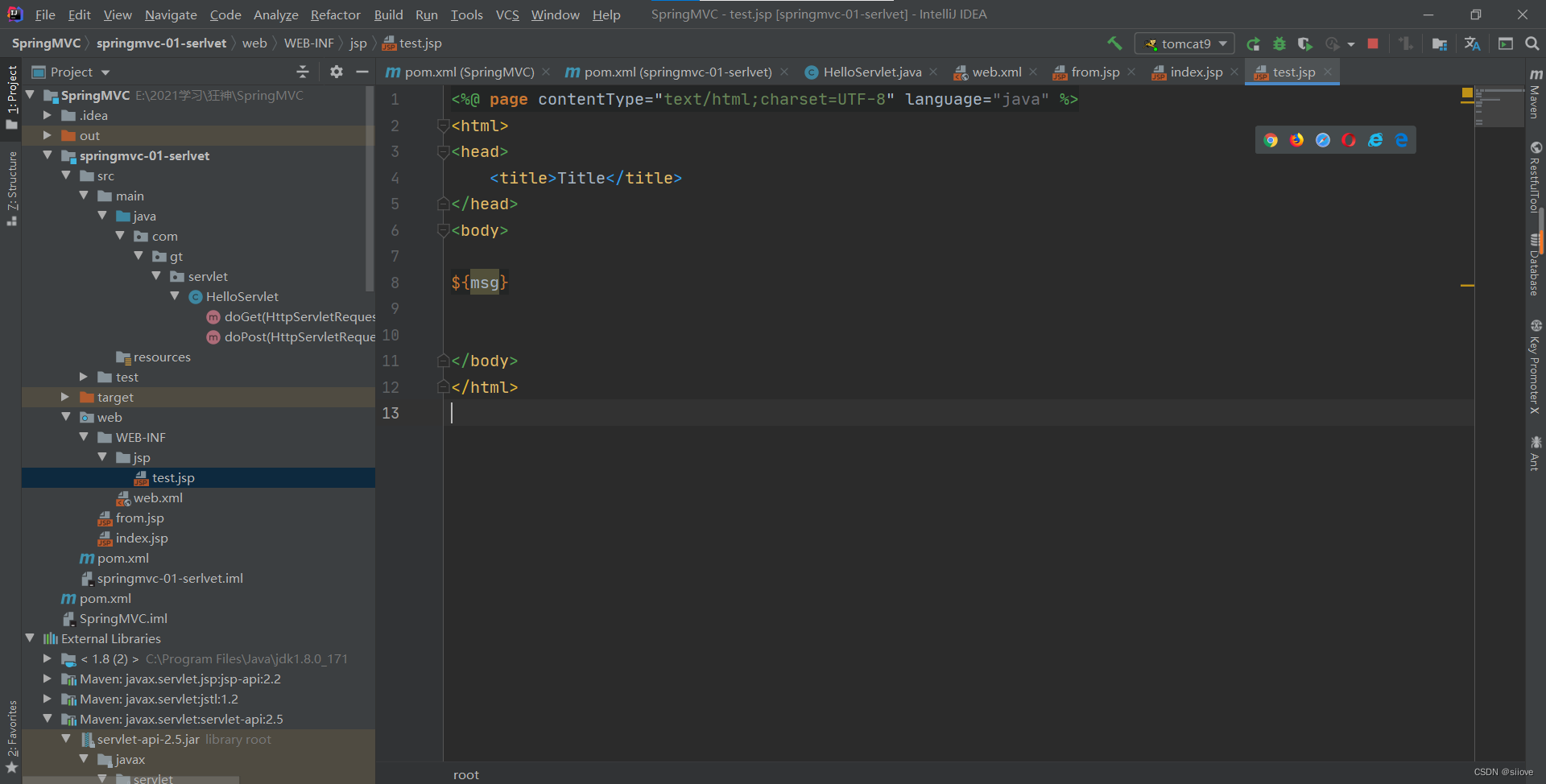The image size is (1546, 784).
Task: Preview test.jsp in Opera browser
Action: (1349, 140)
